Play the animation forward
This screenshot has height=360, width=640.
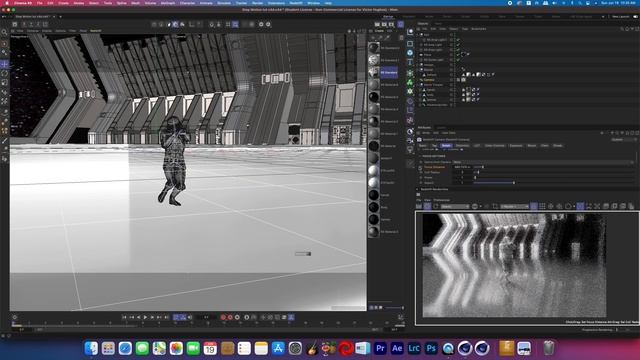coord(145,317)
